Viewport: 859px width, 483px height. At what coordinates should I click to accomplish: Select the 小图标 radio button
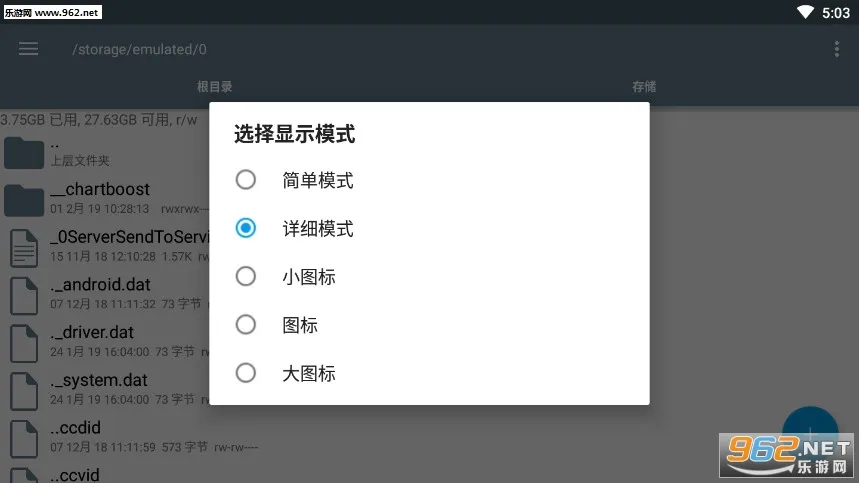246,277
